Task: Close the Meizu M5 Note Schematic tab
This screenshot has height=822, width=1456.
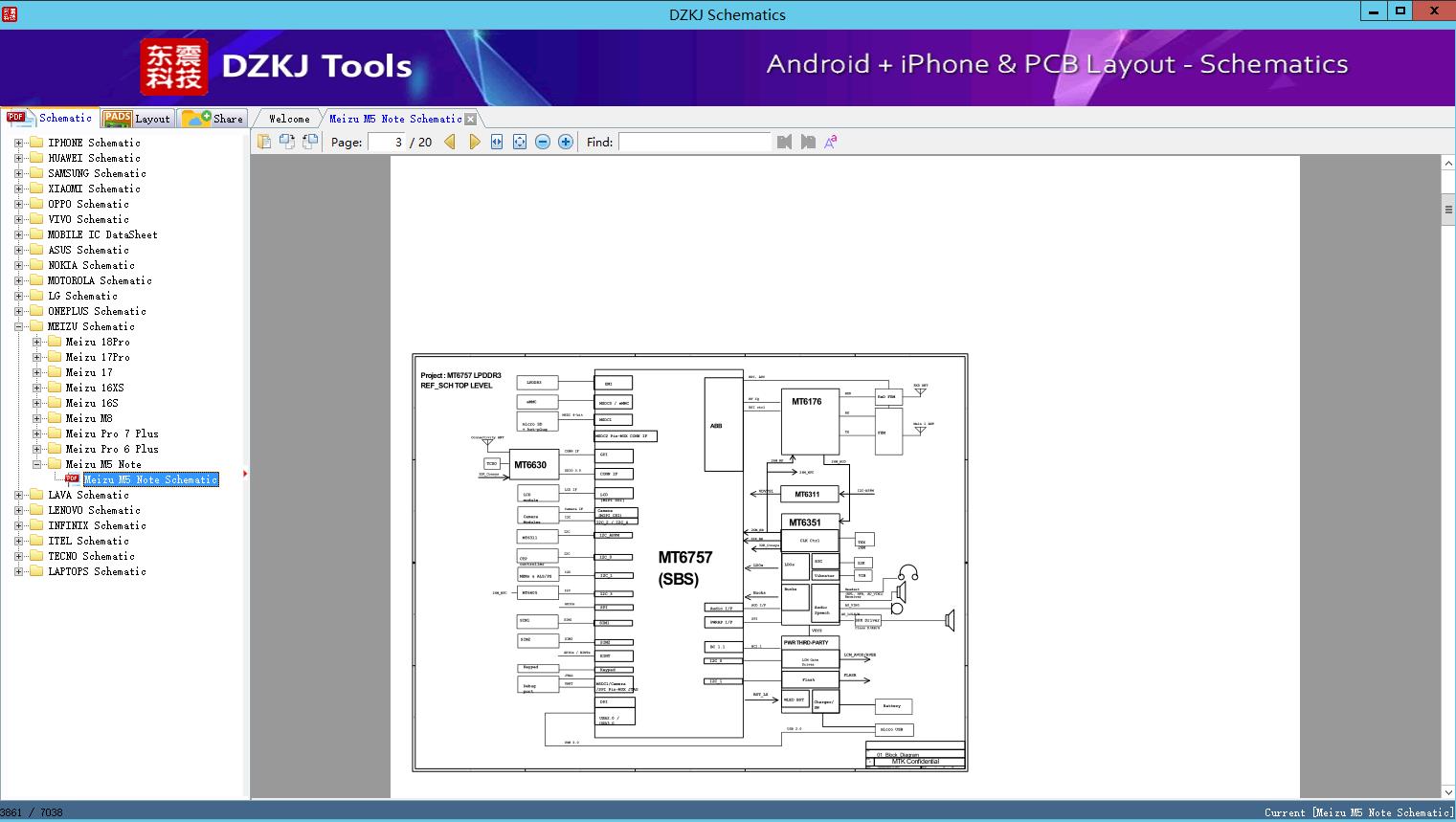Action: point(470,120)
